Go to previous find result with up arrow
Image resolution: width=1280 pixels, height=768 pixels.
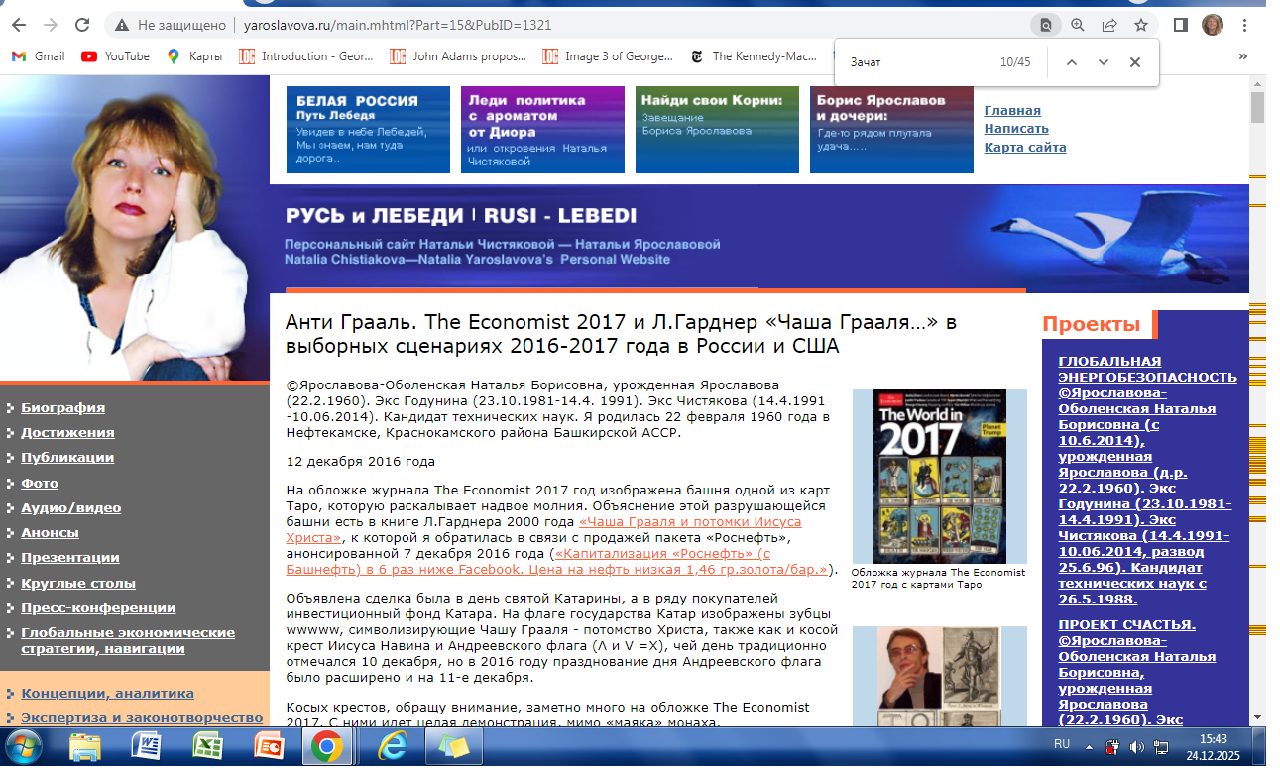[x=1071, y=62]
